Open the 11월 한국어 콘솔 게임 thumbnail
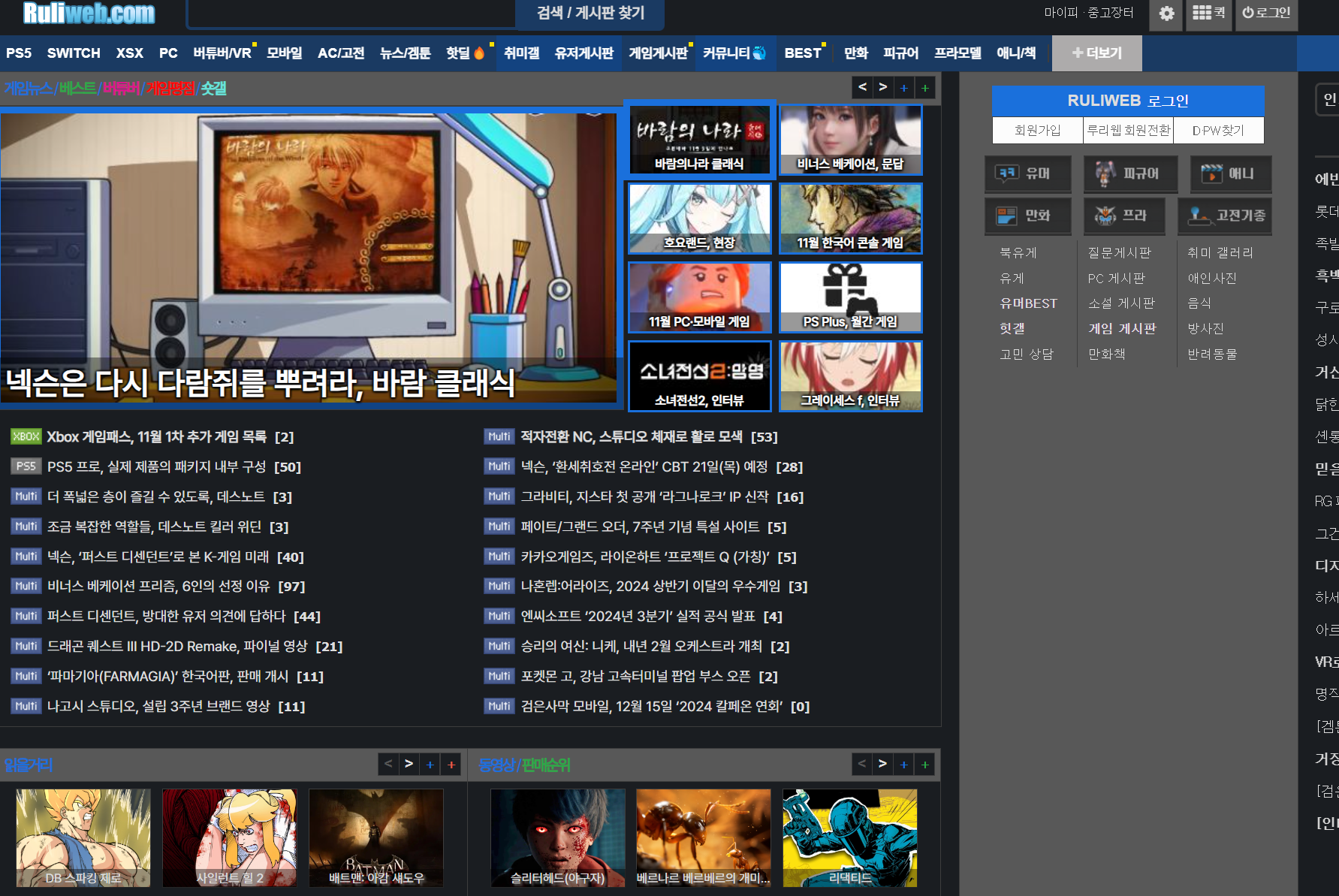 point(850,219)
